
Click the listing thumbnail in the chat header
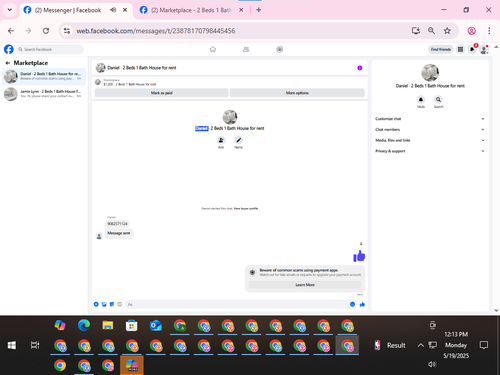pos(100,68)
